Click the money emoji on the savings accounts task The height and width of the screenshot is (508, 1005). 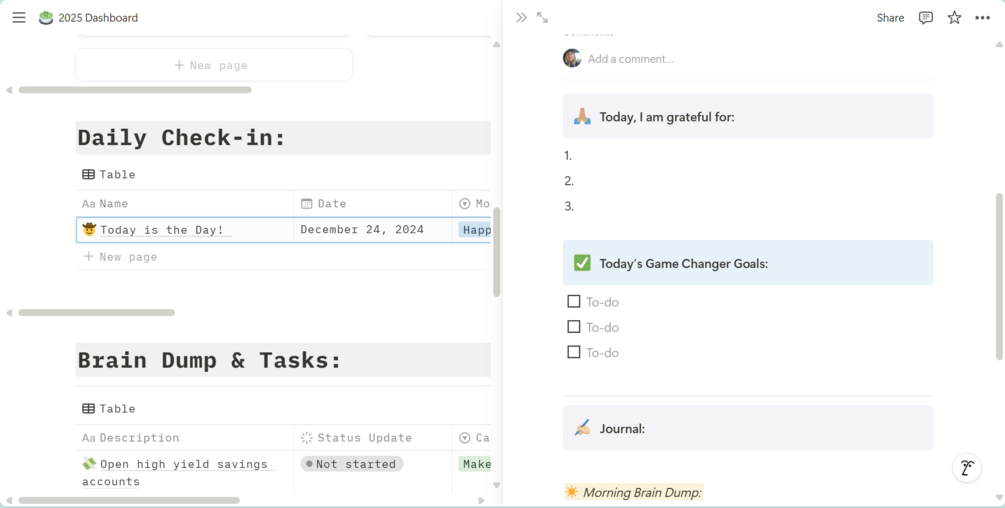89,463
